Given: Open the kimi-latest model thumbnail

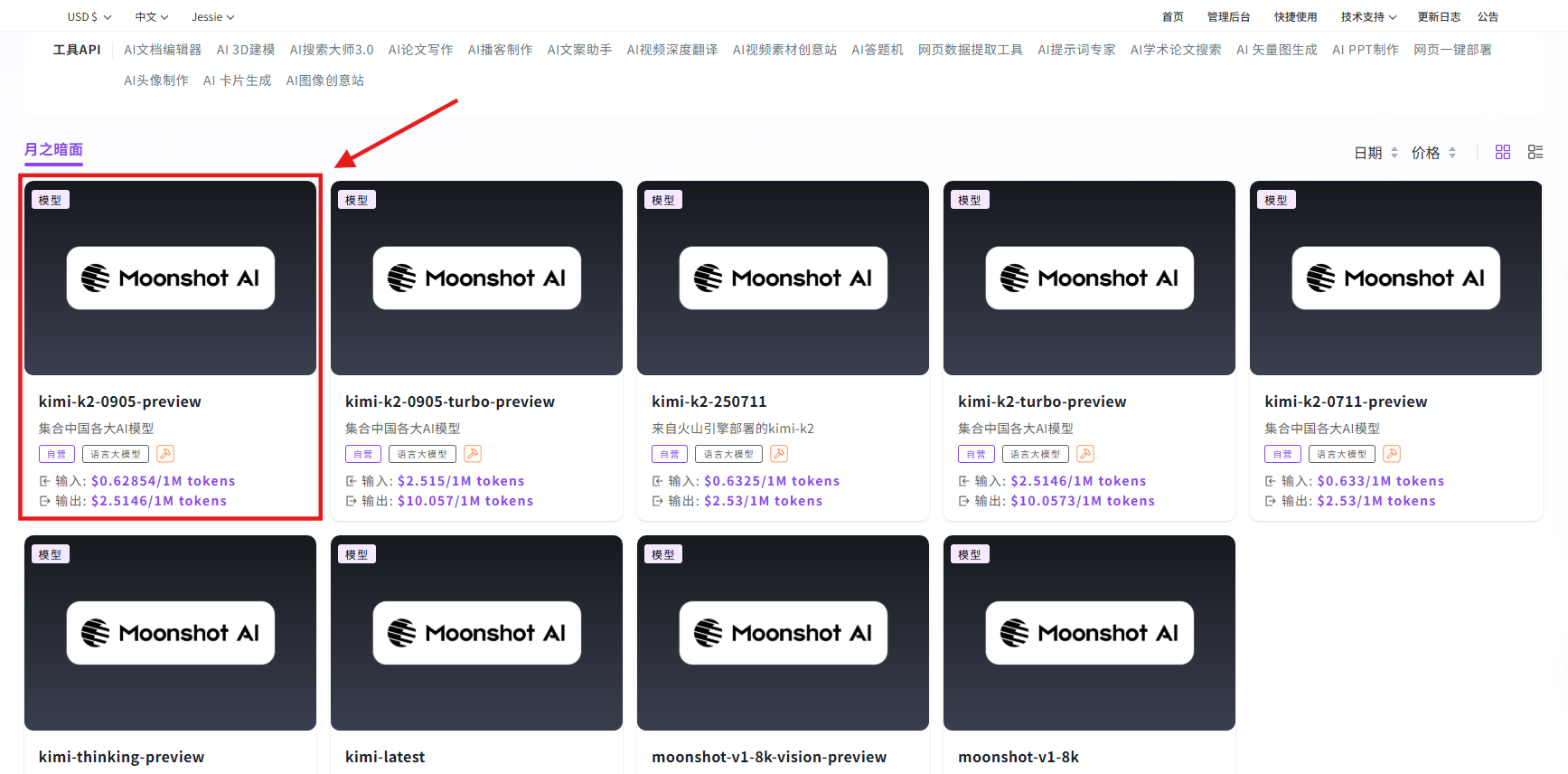Looking at the screenshot, I should pyautogui.click(x=476, y=633).
